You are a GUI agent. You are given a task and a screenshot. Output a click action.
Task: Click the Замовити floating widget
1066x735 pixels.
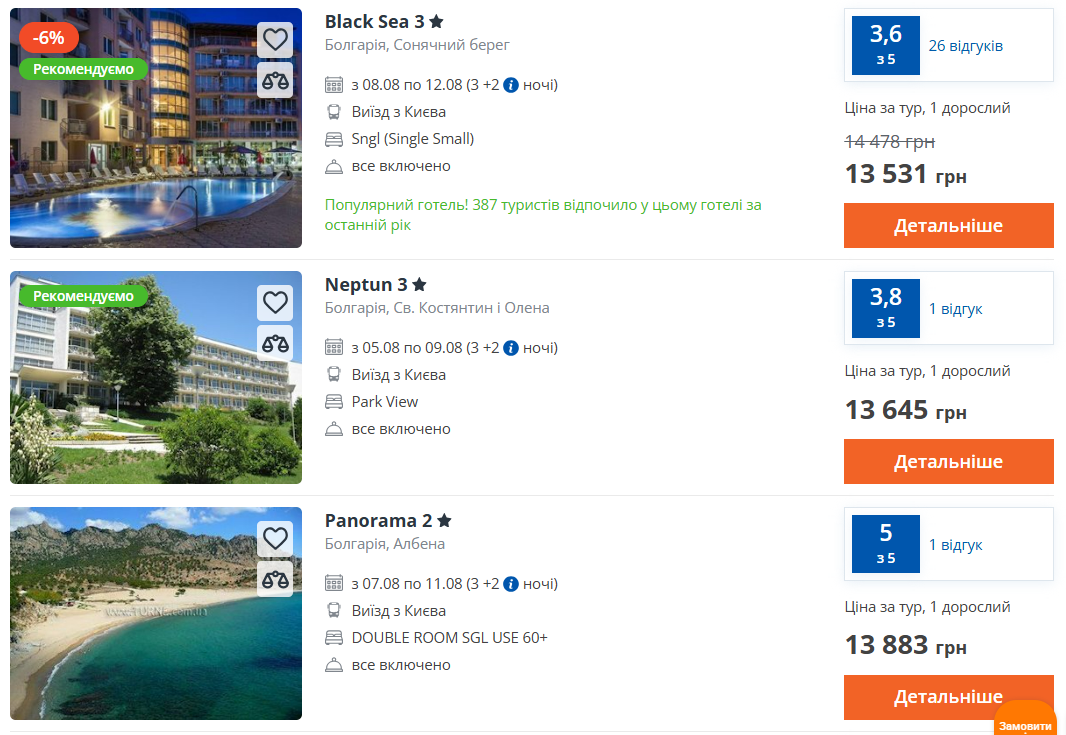click(1025, 723)
